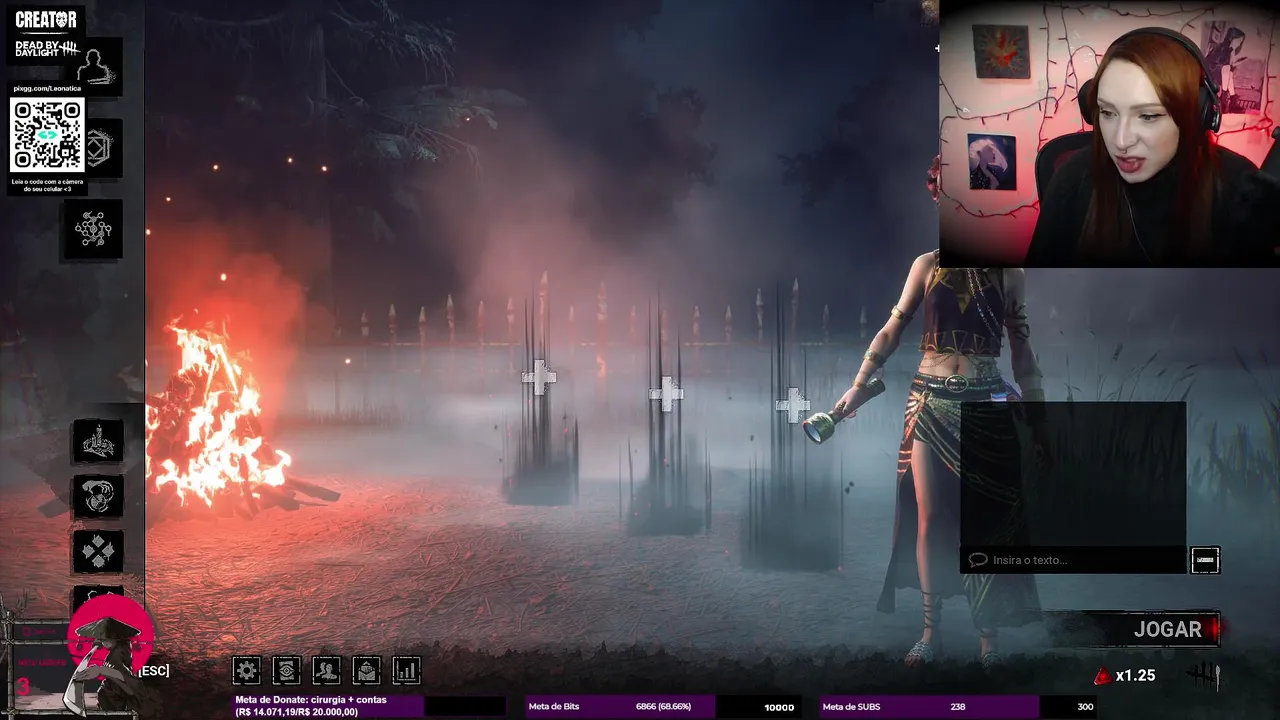
Task: Click the streamer webcam overlay
Action: [x=1109, y=133]
